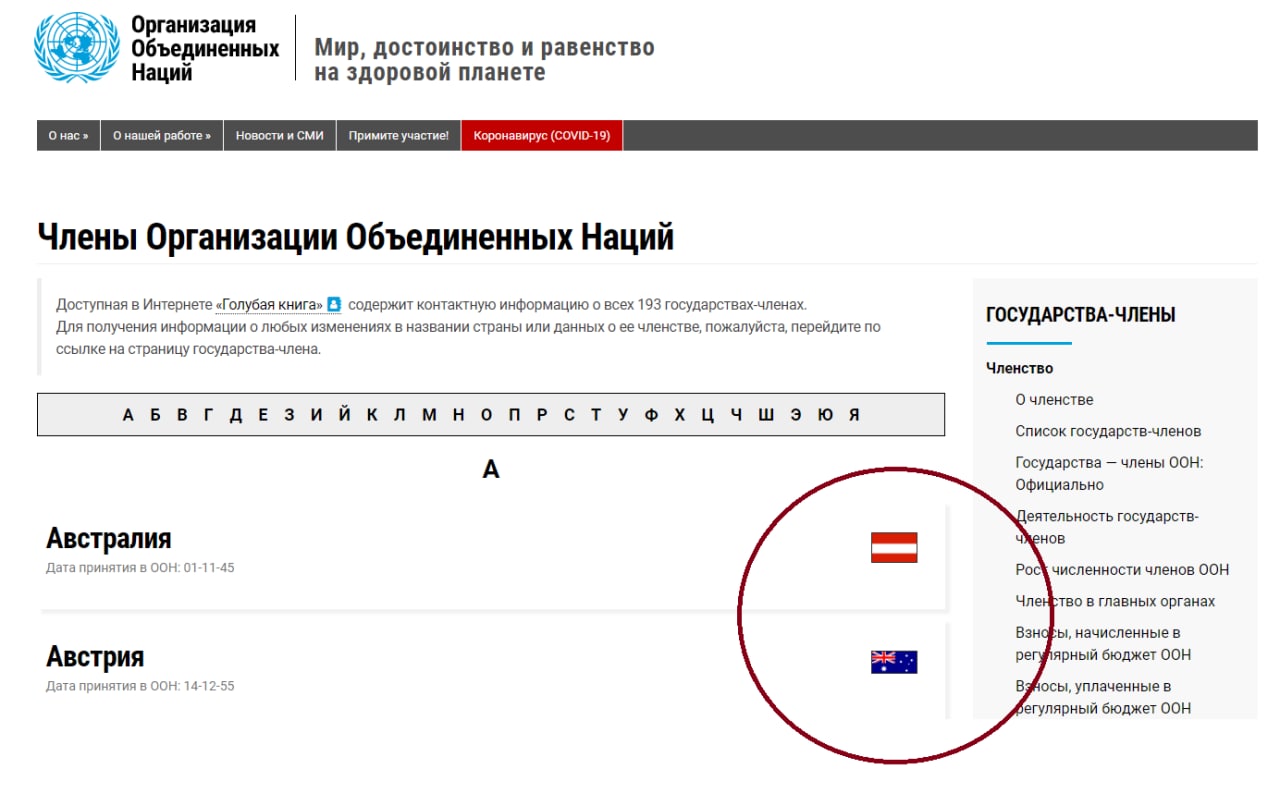
Task: Go to «Новости и СМИ»
Action: (x=280, y=136)
